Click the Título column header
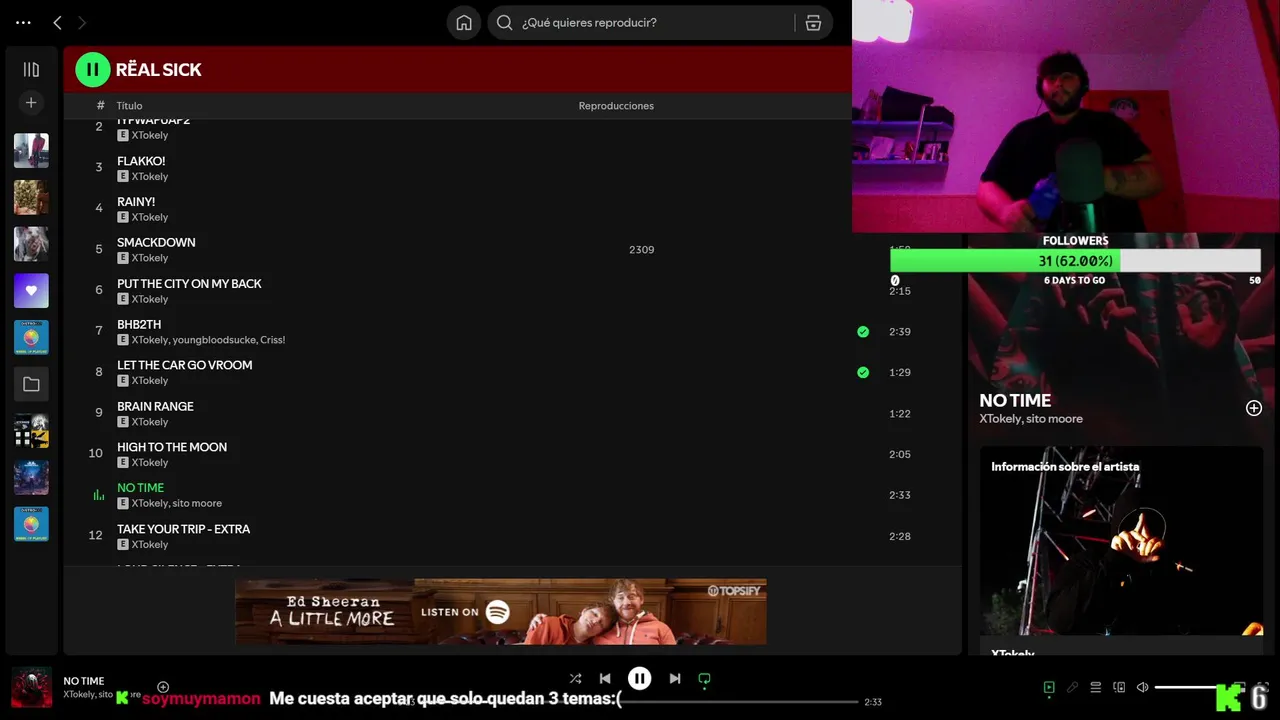Screen dimensions: 1280x720 click(129, 106)
